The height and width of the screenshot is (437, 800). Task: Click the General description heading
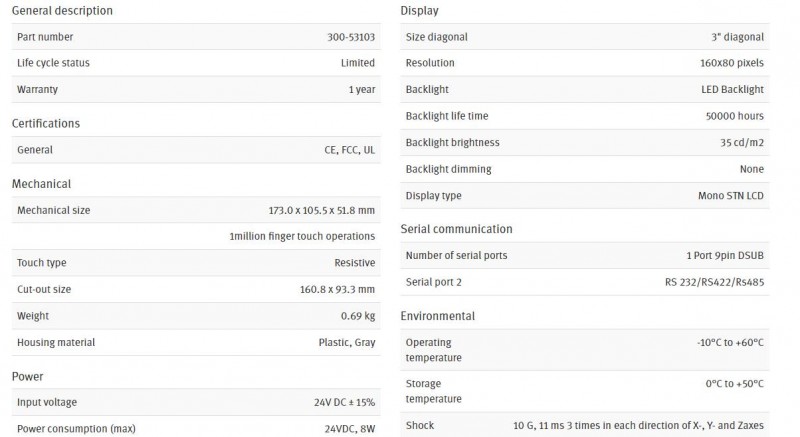pos(62,11)
